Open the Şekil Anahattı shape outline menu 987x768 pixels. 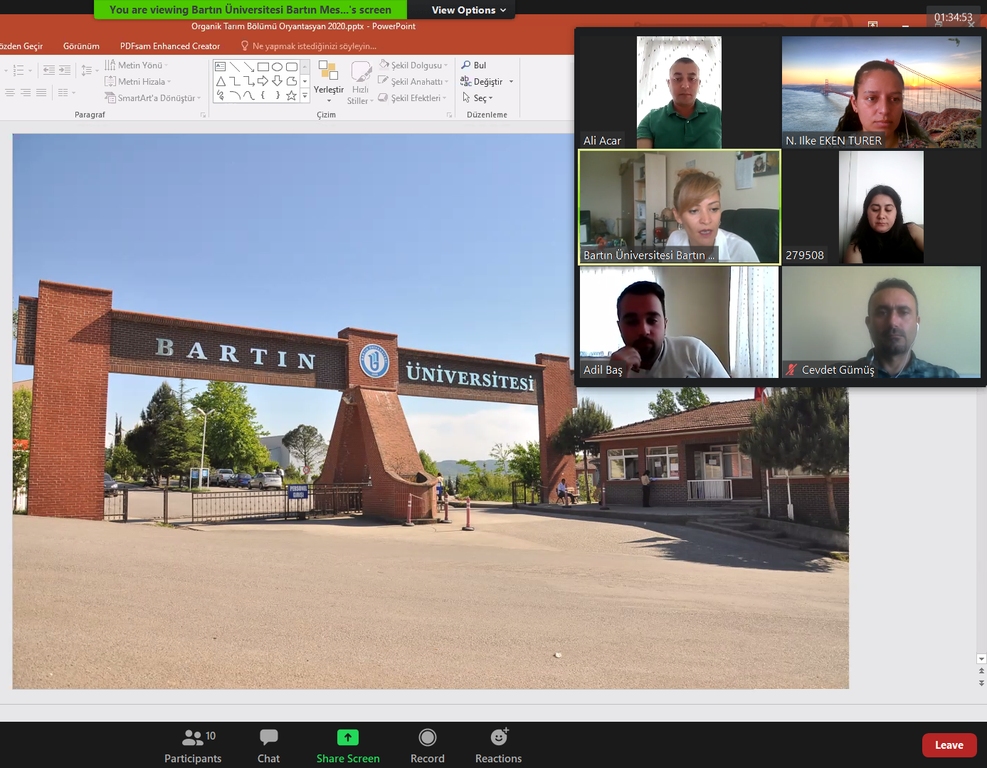coord(414,81)
